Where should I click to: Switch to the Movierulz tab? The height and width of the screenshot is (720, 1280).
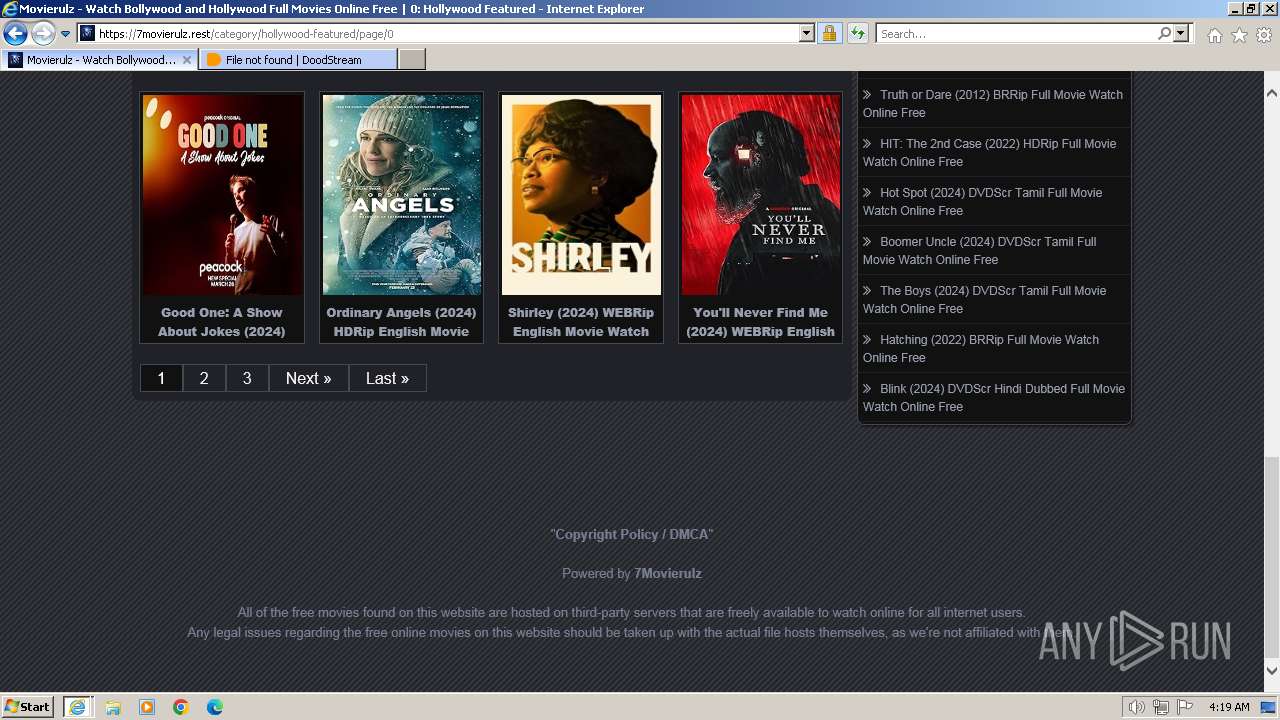[x=100, y=60]
